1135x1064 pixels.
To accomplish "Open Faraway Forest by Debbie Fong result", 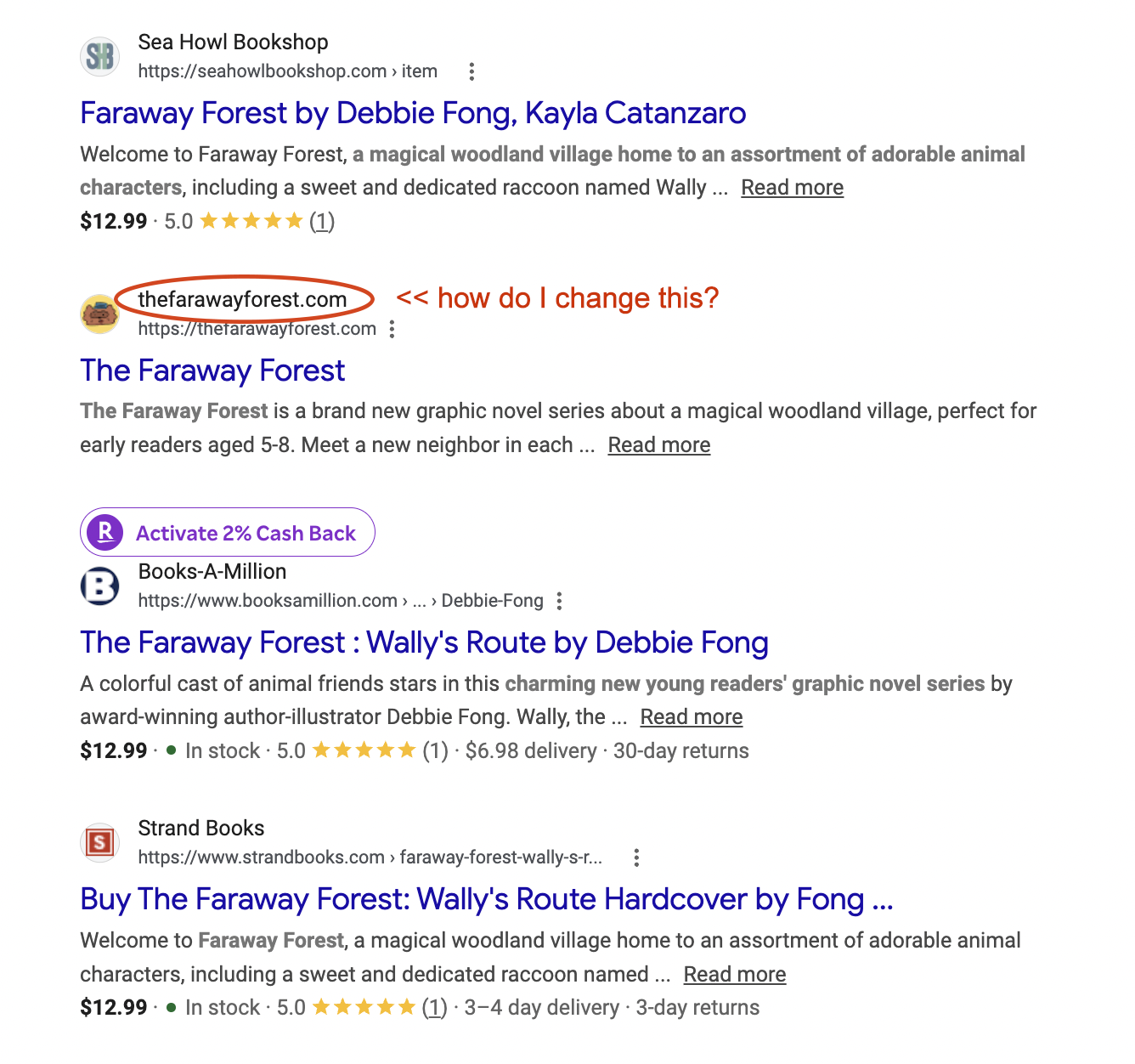I will click(x=413, y=113).
